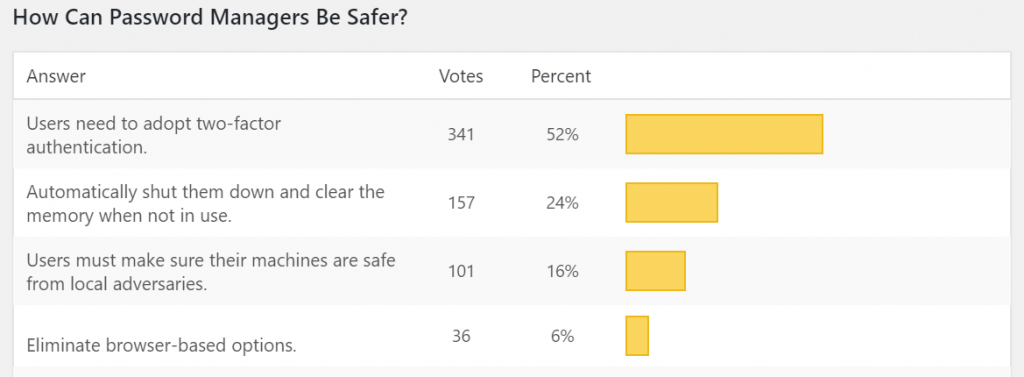Click the poll title 'How Can Password Managers Be Safer?'

click(211, 18)
